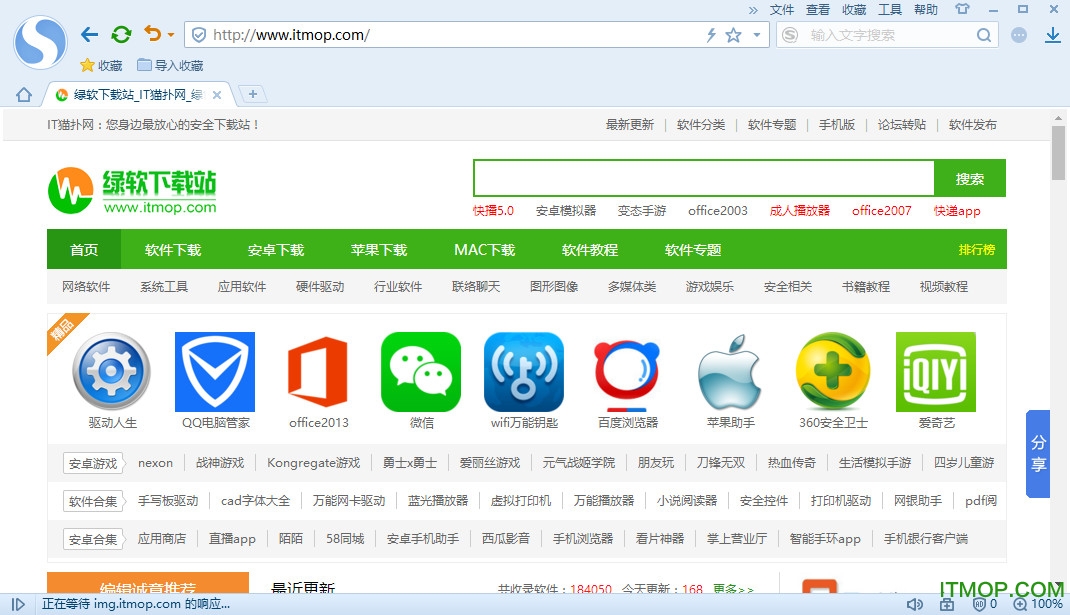Open the 文件 menu

pyautogui.click(x=781, y=10)
